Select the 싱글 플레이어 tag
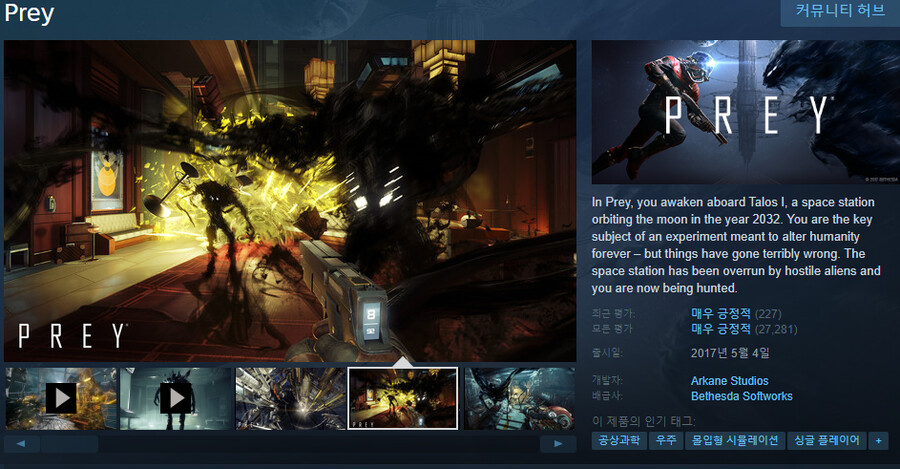This screenshot has width=900, height=469. (x=829, y=440)
